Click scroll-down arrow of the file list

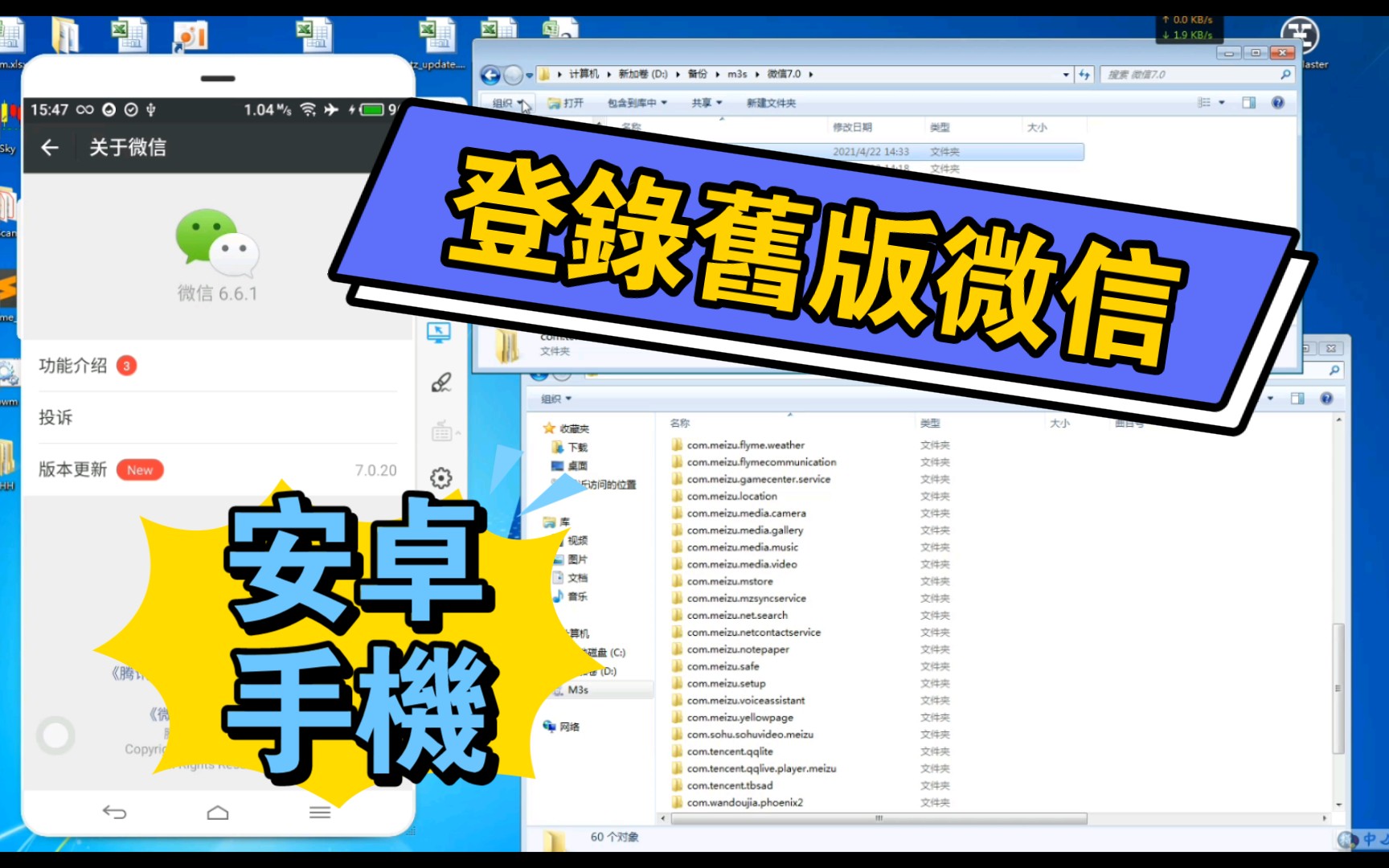coord(1338,804)
